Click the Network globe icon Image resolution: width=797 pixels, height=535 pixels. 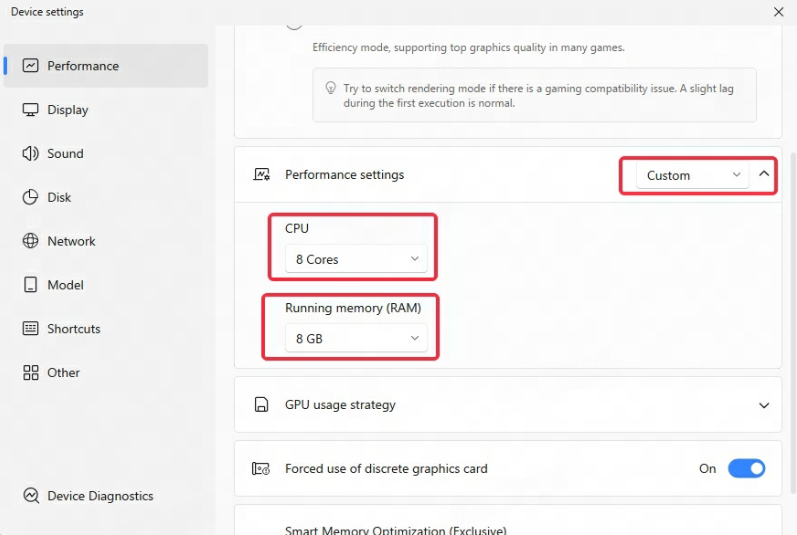point(30,241)
